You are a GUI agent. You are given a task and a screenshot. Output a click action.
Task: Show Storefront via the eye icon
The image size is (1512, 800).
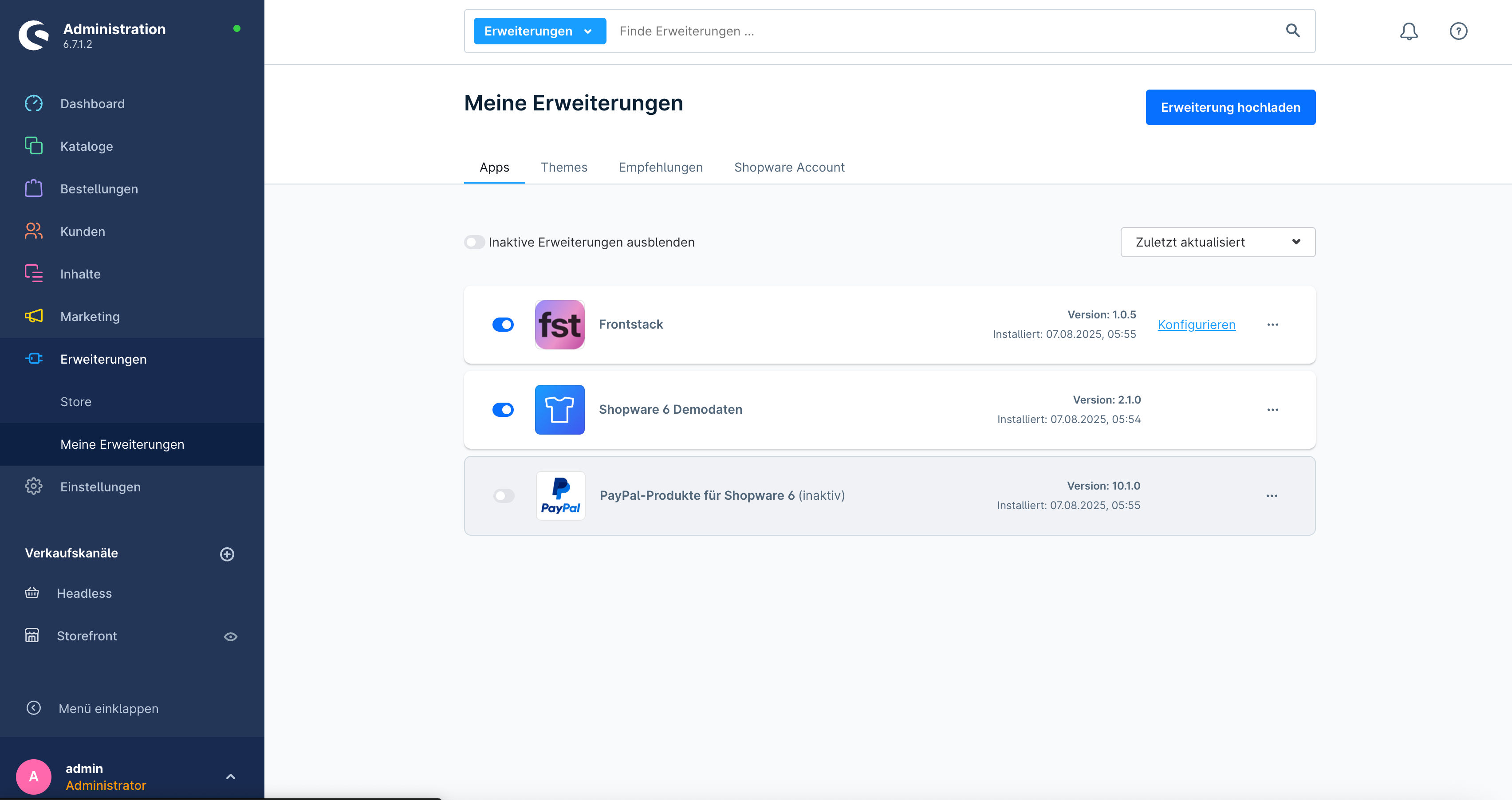click(231, 636)
